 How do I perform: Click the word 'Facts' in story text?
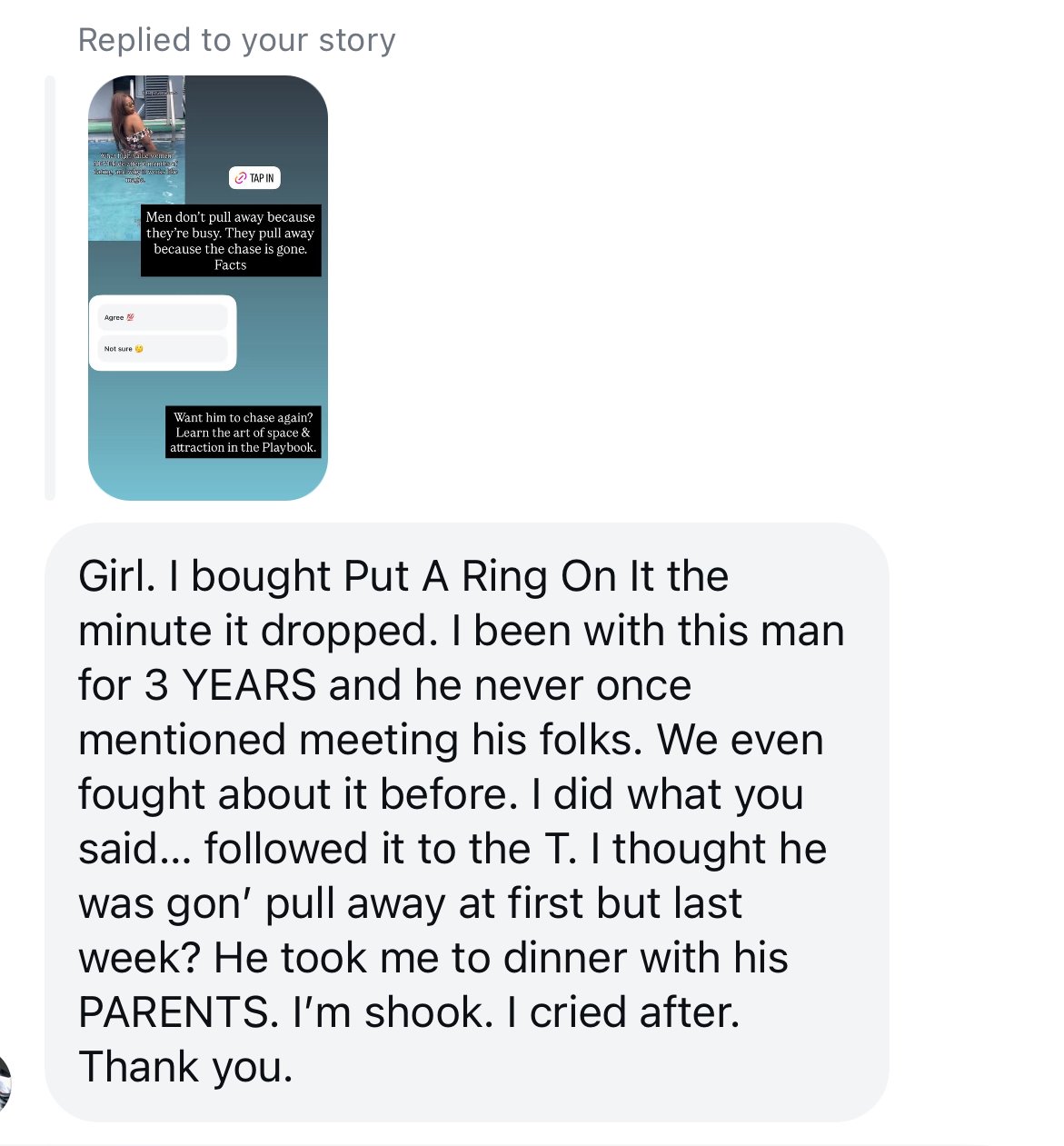231,265
